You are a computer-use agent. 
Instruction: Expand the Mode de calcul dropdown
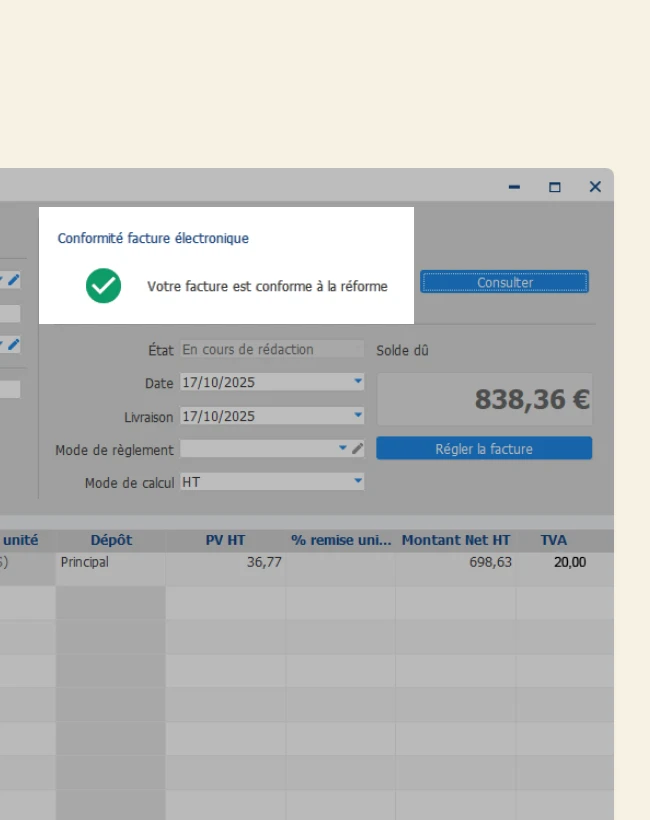[358, 482]
